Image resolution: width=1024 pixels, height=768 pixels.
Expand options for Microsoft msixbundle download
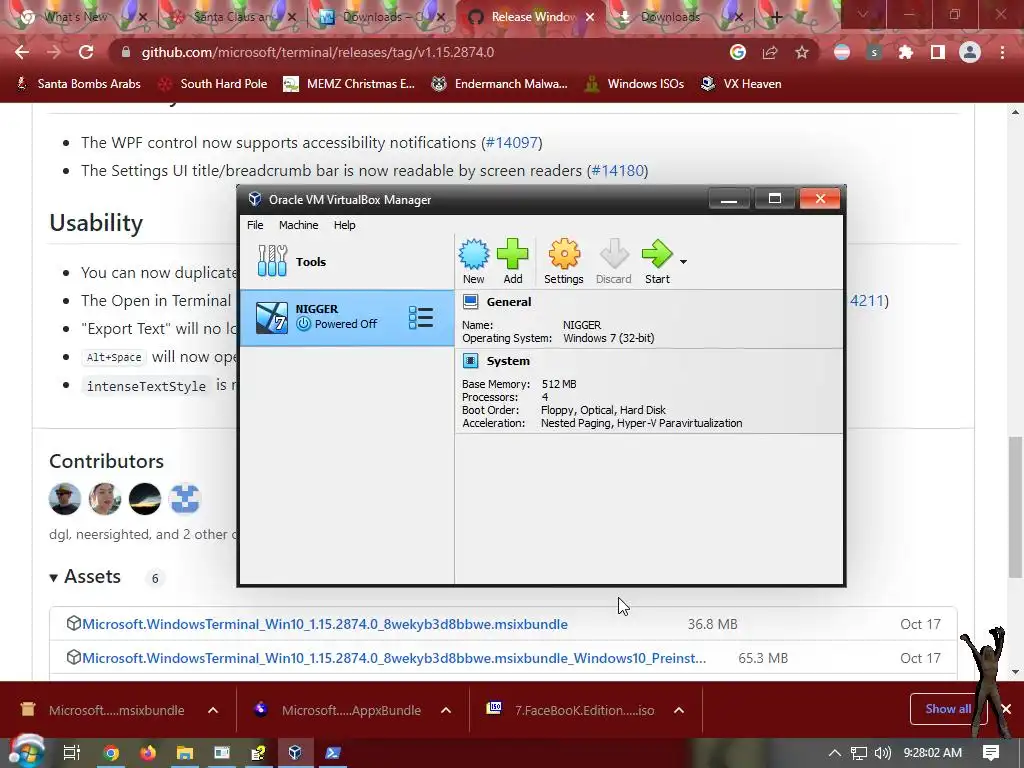point(213,711)
